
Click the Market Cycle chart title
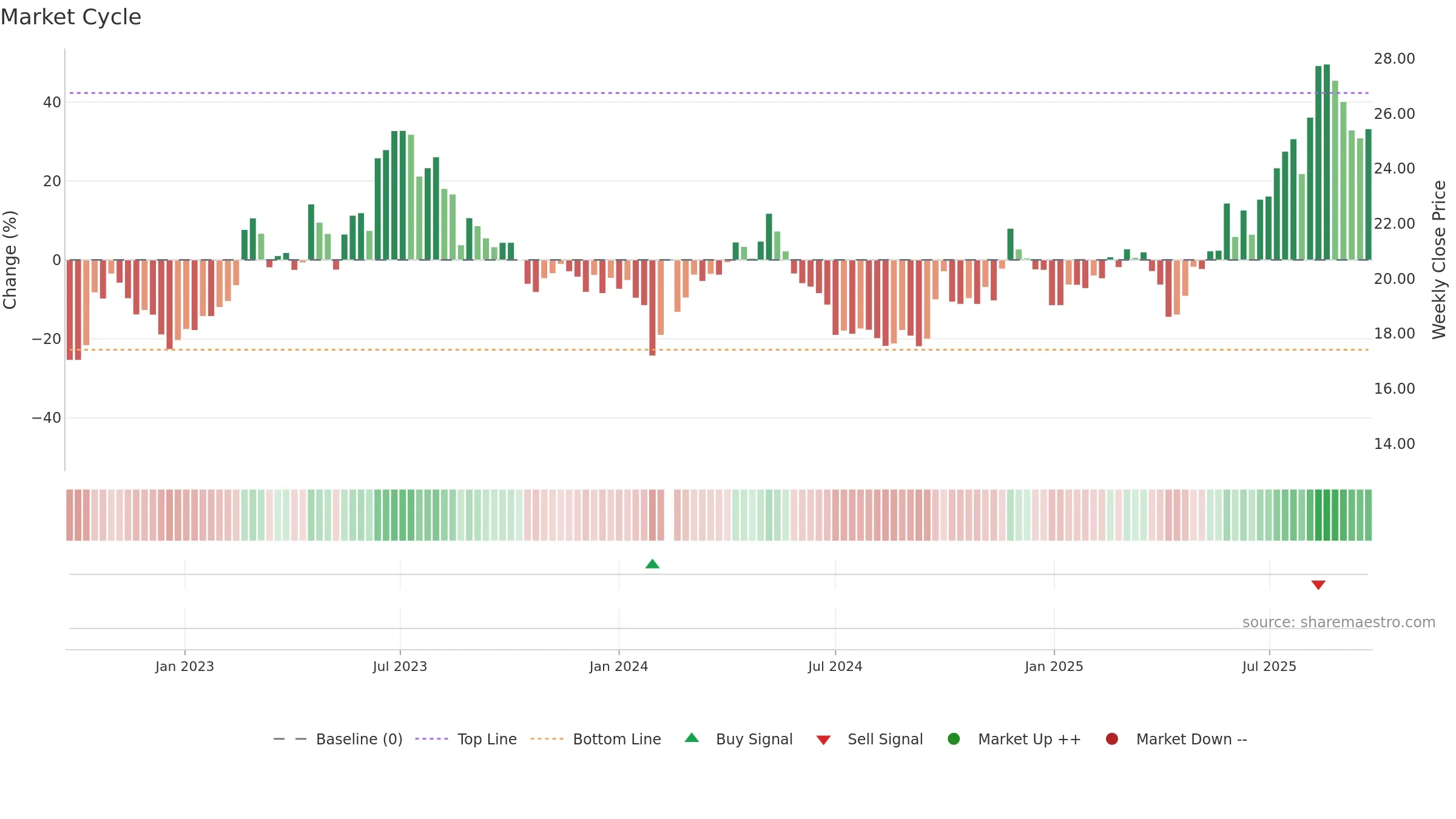tap(71, 17)
